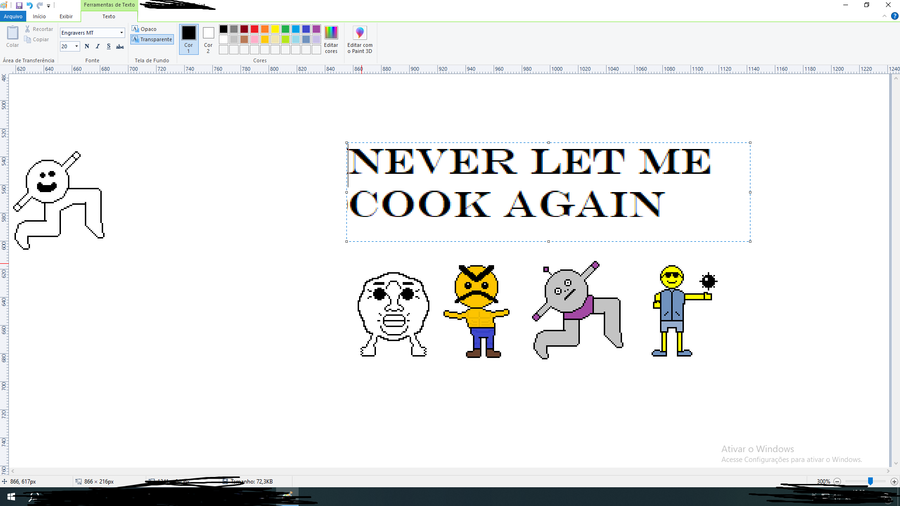Click the Undo arrow icon

(x=30, y=5)
